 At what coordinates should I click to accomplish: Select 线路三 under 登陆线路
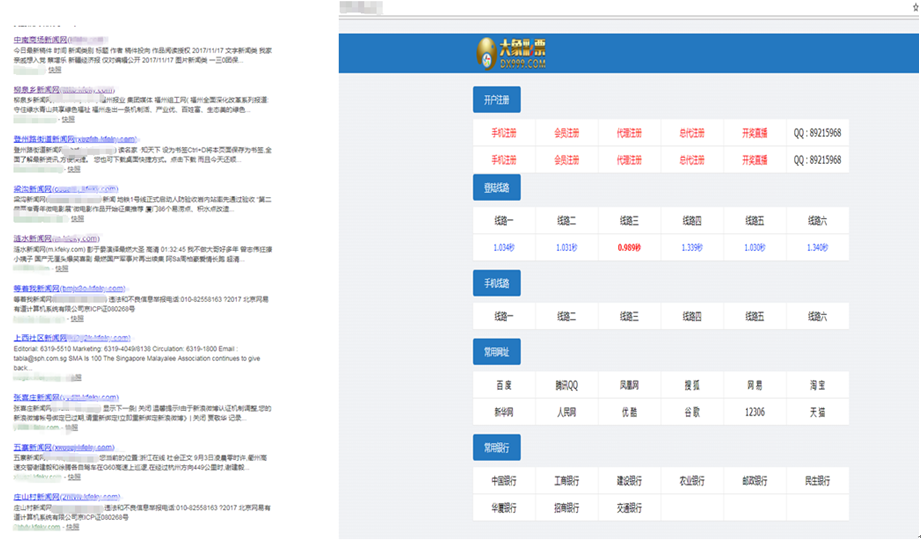pos(629,221)
